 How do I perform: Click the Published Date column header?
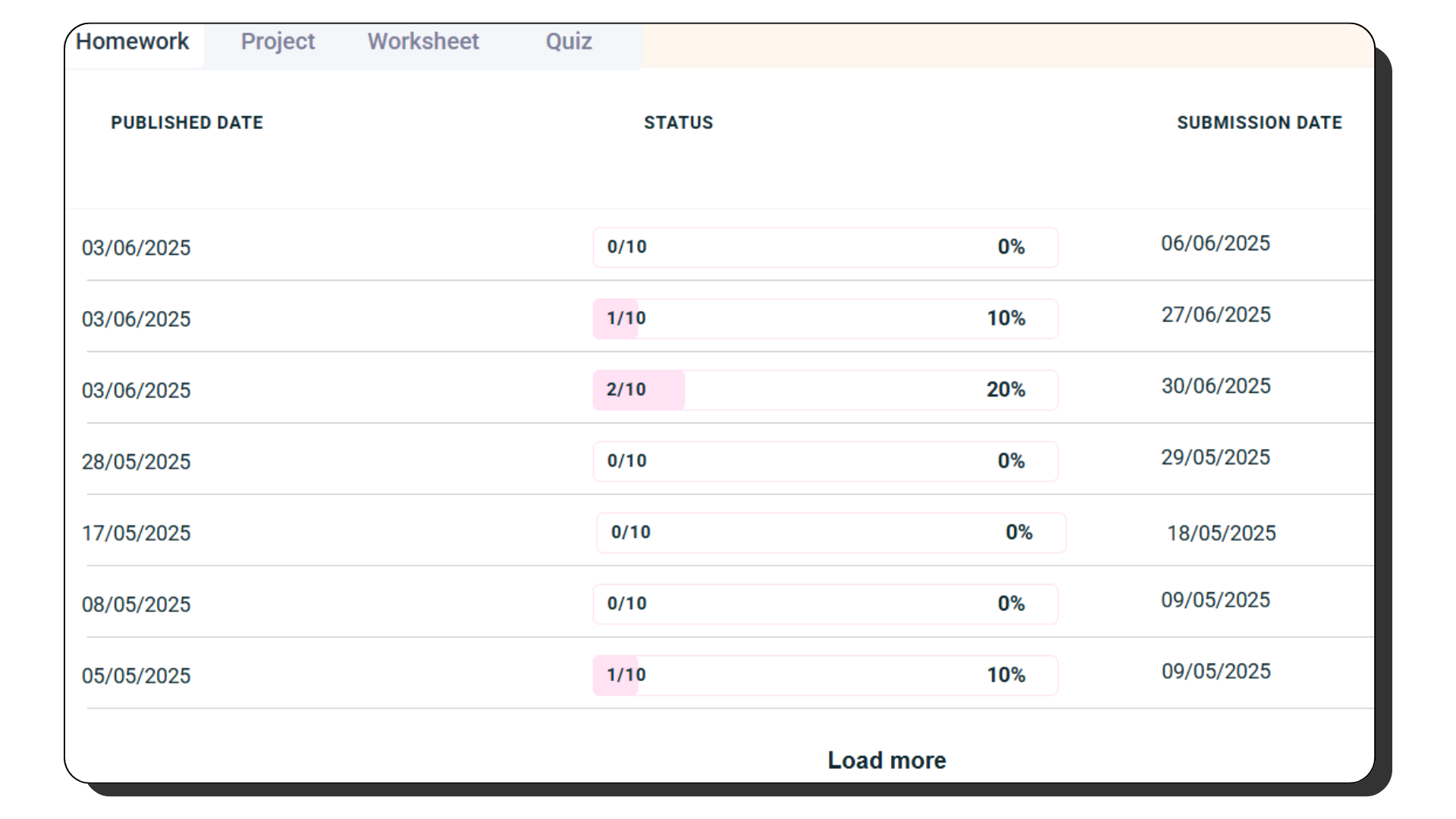click(187, 123)
